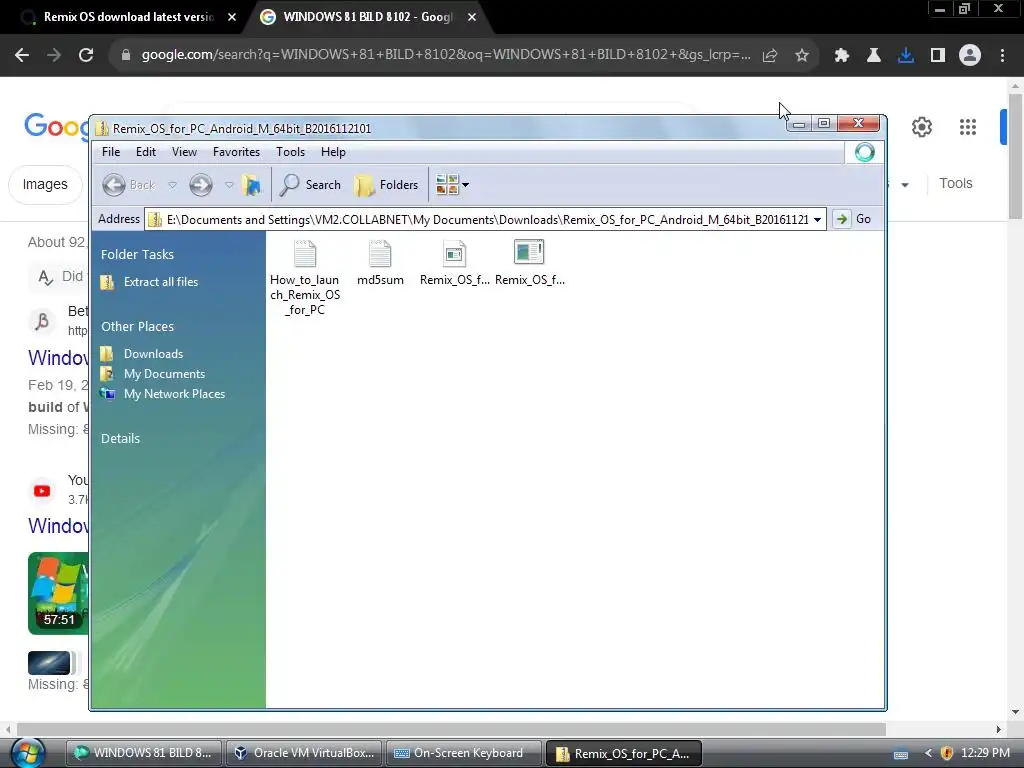The height and width of the screenshot is (768, 1024).
Task: Click Extract all files task
Action: point(161,282)
